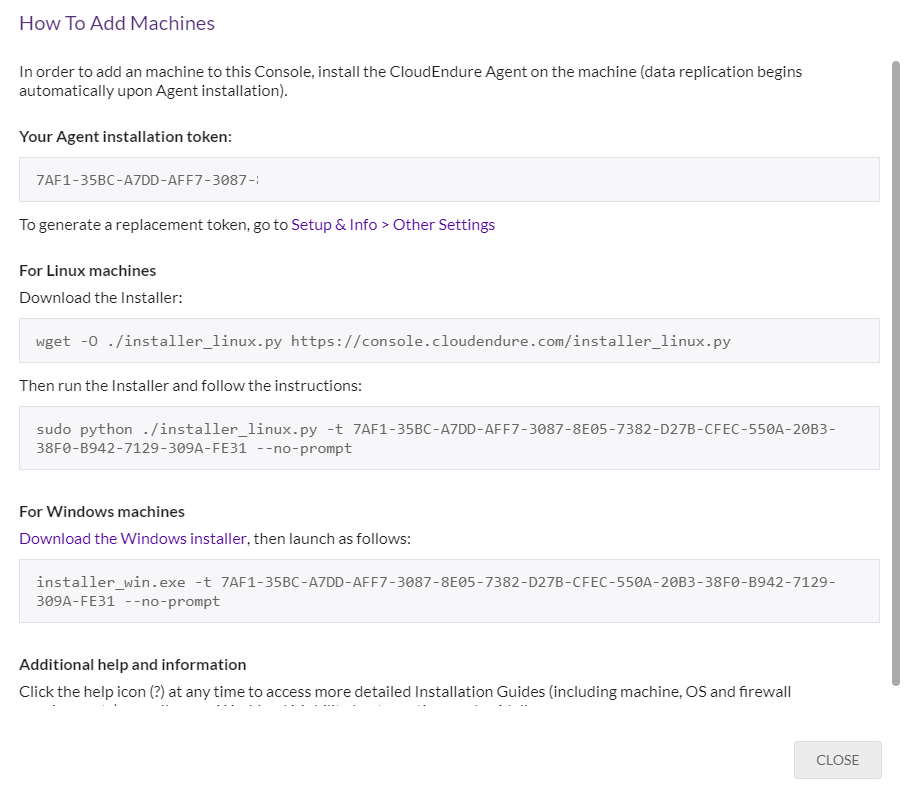Grab the dialog's vertical scrollbar thumb
The height and width of the screenshot is (792, 911).
(x=895, y=370)
